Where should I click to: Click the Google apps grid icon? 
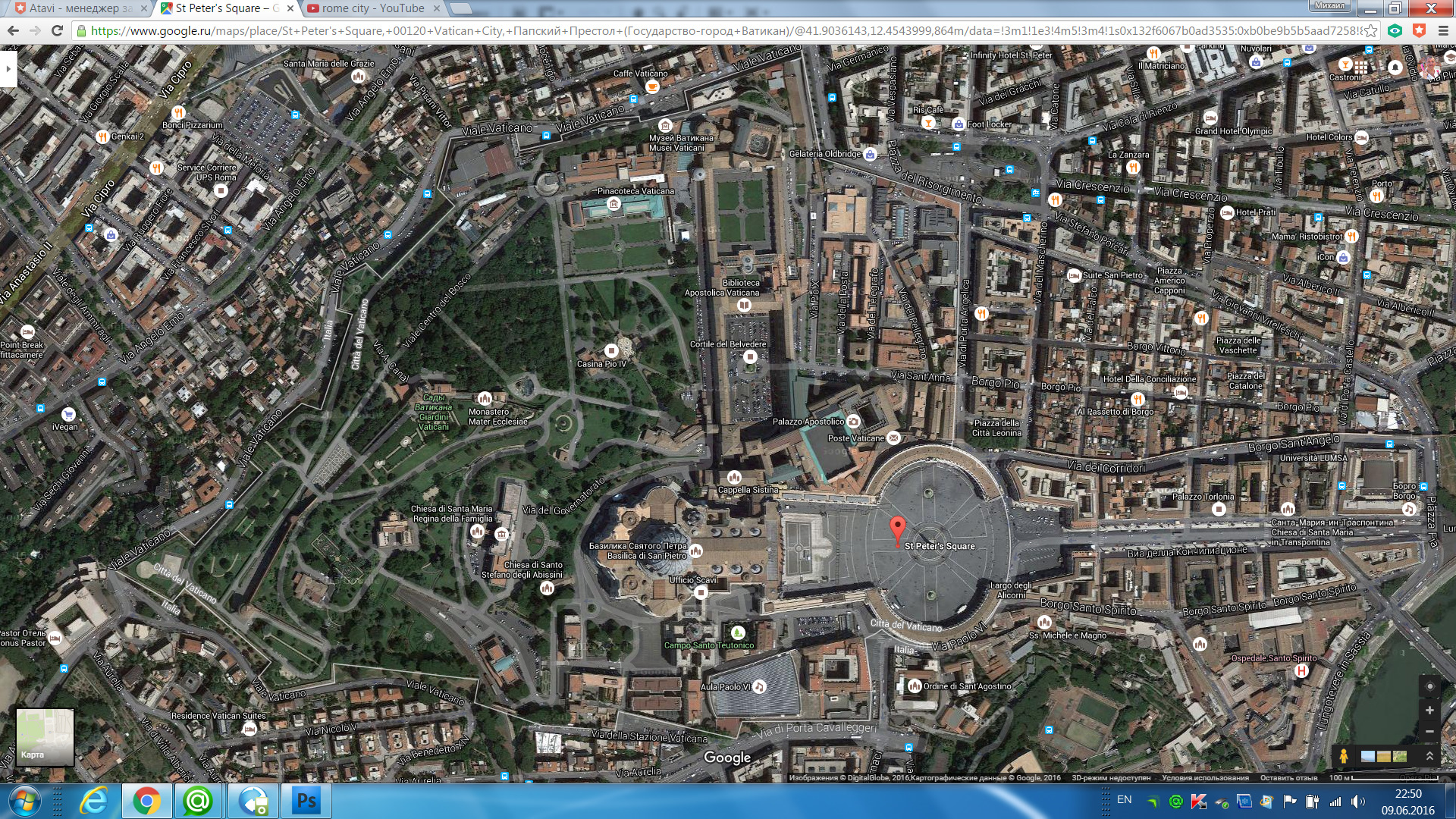1360,67
